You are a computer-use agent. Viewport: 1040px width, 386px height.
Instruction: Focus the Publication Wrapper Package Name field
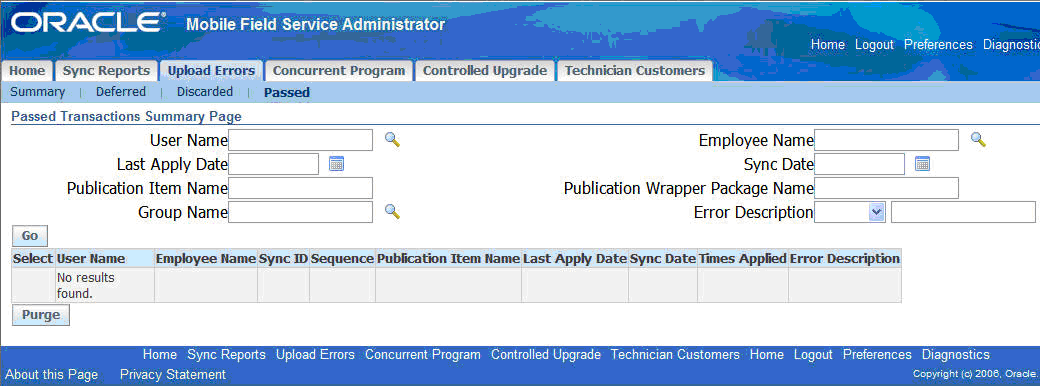pyautogui.click(x=886, y=188)
